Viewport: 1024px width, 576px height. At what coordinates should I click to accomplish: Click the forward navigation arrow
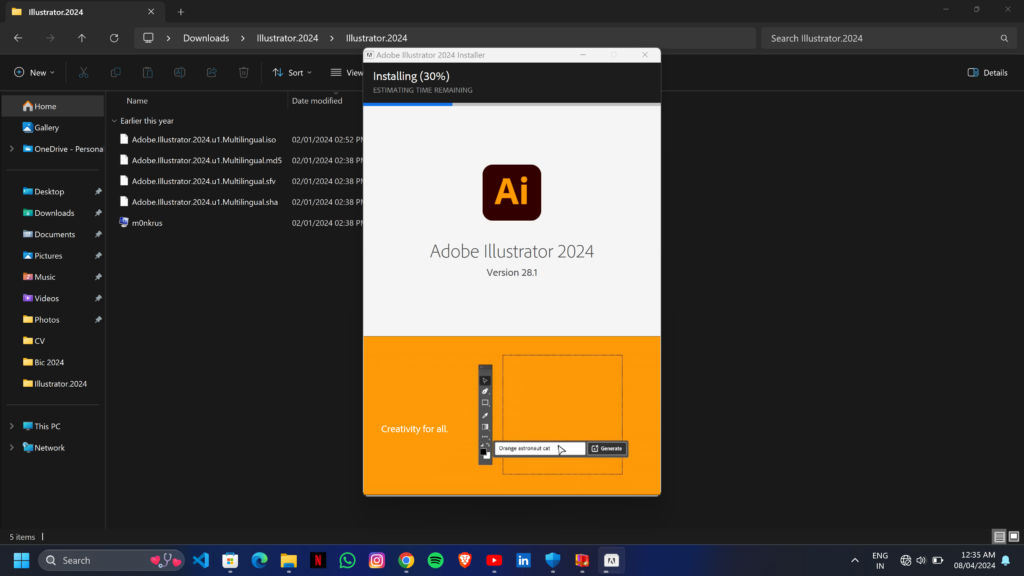50,38
